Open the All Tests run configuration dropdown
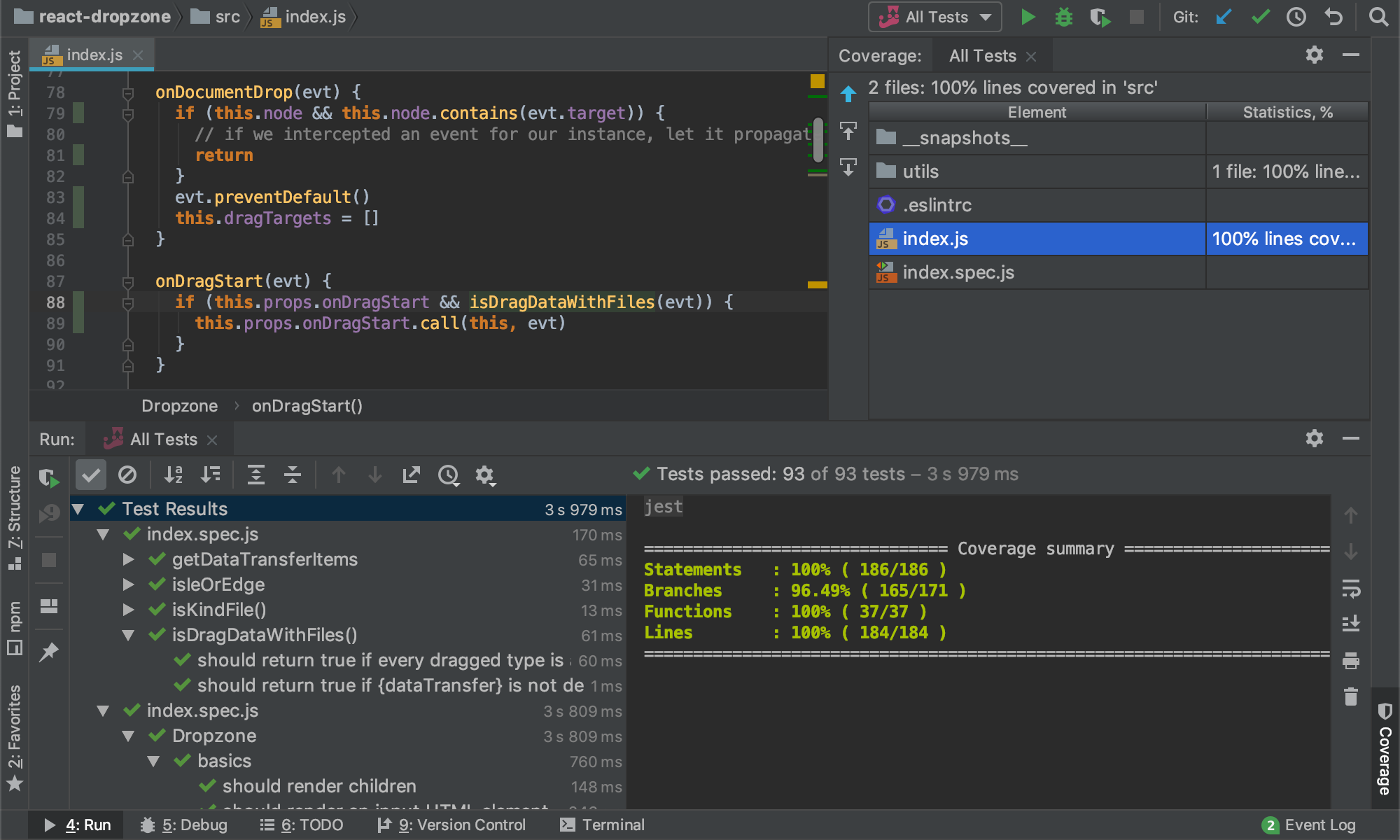 coord(934,17)
